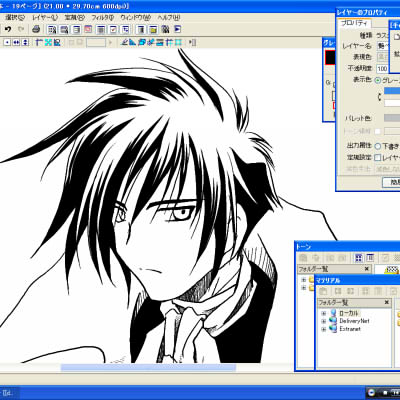The height and width of the screenshot is (400, 400).
Task: Click the Extranet network icon in Material tree
Action: tap(333, 329)
